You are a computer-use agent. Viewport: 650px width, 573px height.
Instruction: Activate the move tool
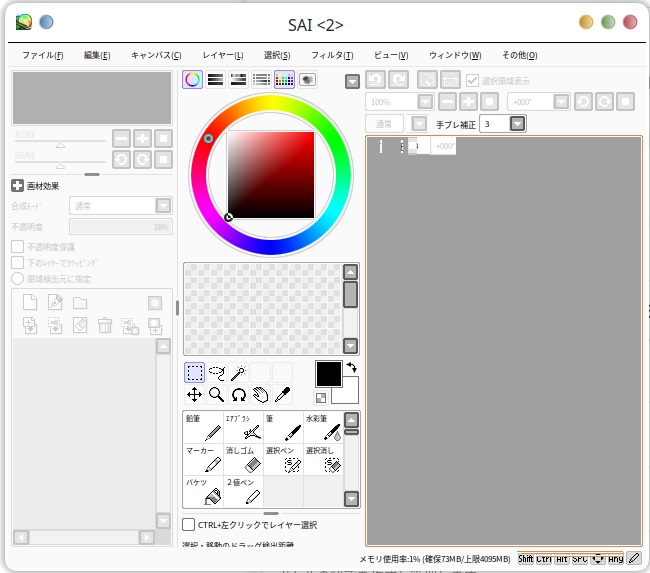[195, 395]
